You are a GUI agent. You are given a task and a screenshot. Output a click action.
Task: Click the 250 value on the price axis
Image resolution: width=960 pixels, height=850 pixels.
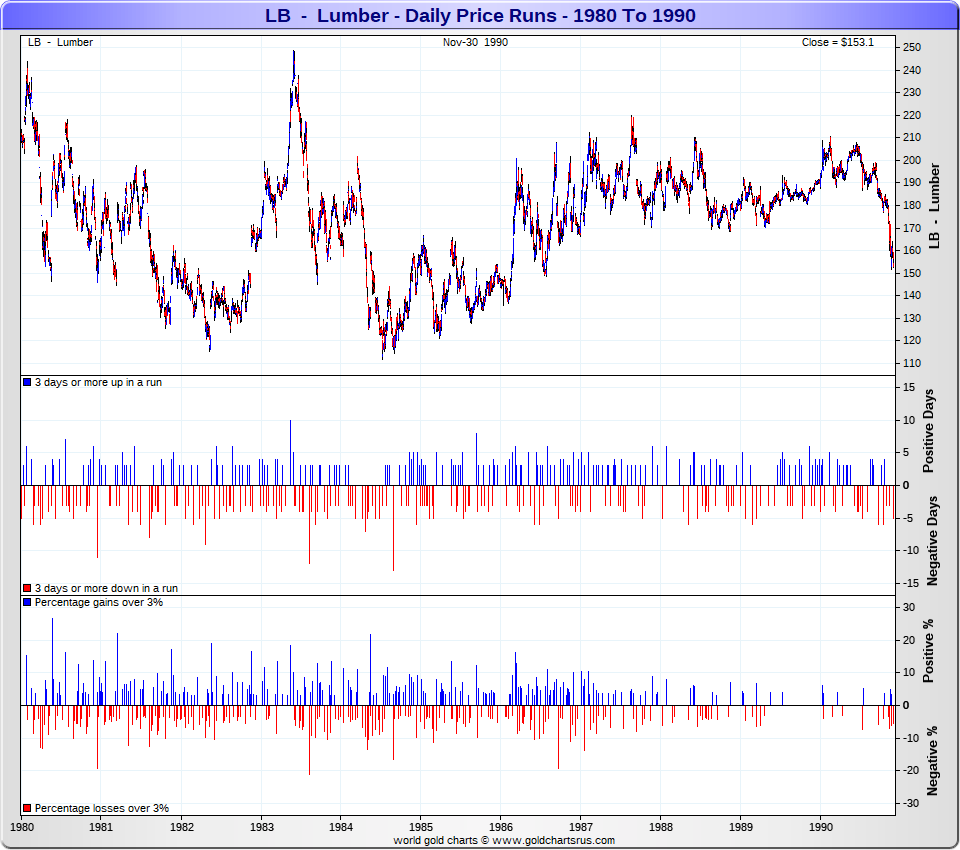tap(911, 47)
